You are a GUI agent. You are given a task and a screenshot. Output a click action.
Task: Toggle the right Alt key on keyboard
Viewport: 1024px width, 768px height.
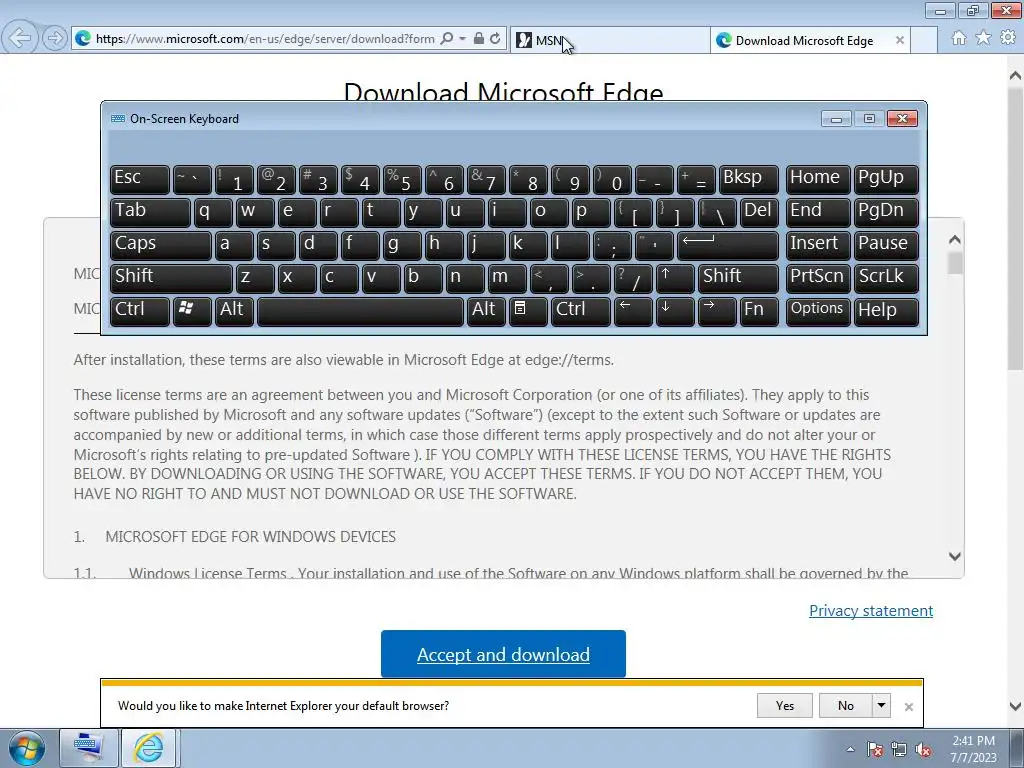click(x=485, y=311)
